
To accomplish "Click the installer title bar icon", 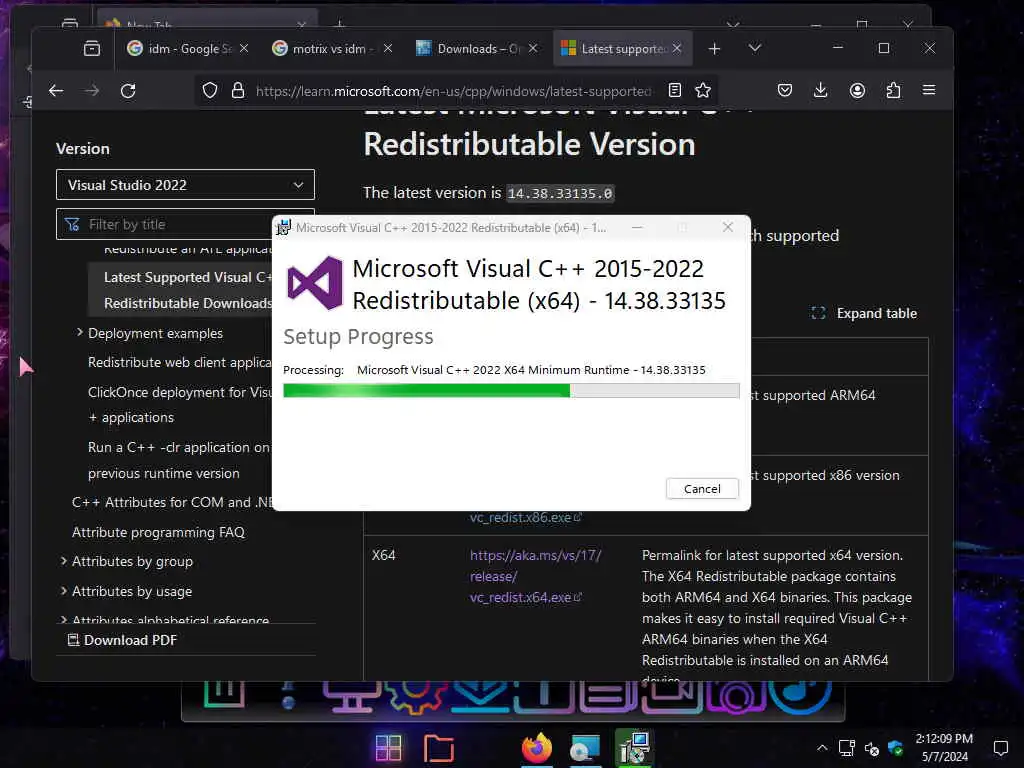I will pyautogui.click(x=283, y=227).
